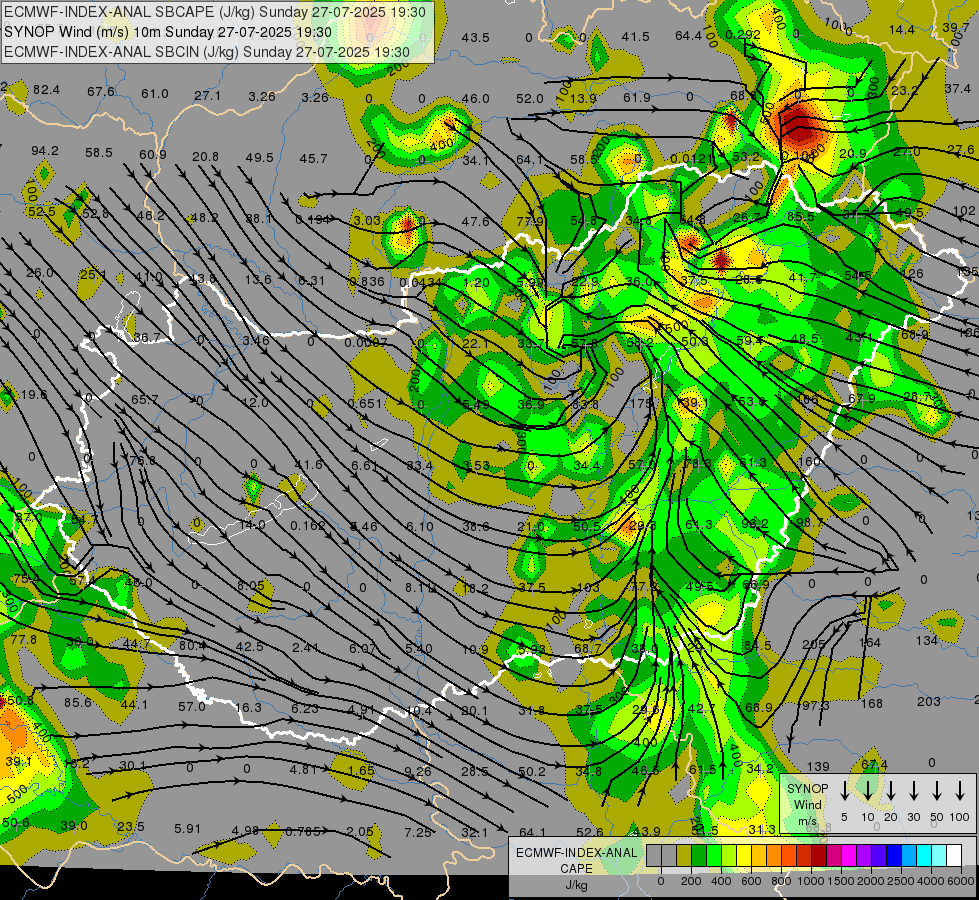Click the map value 82.4

click(x=46, y=90)
